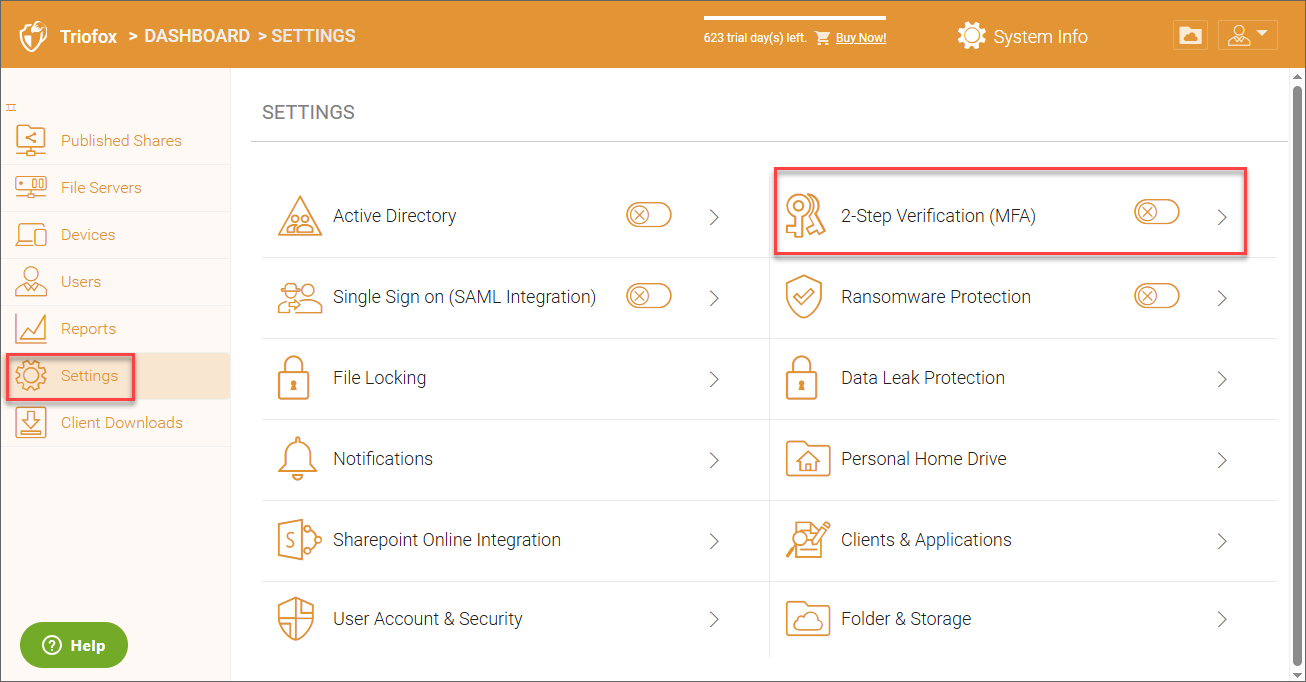Enable the 2-Step Verification MFA switch

1157,211
